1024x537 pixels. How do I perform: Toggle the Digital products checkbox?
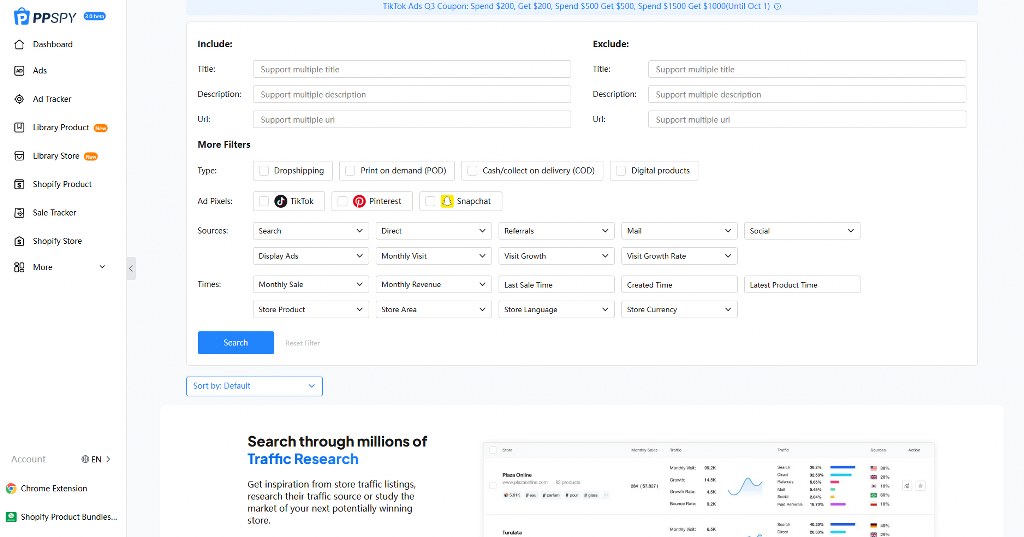(621, 171)
